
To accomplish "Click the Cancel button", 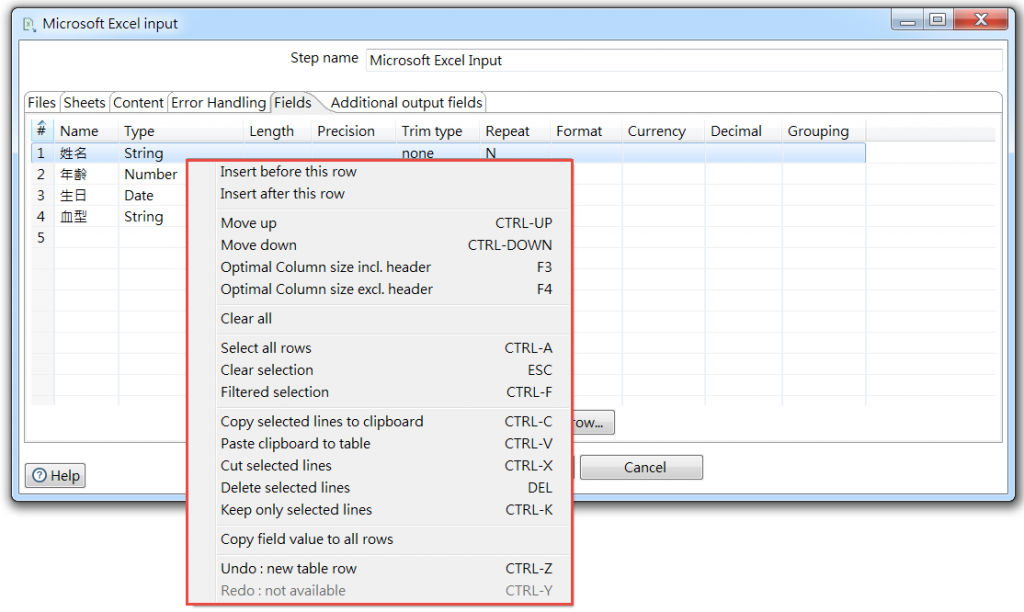I will point(641,468).
